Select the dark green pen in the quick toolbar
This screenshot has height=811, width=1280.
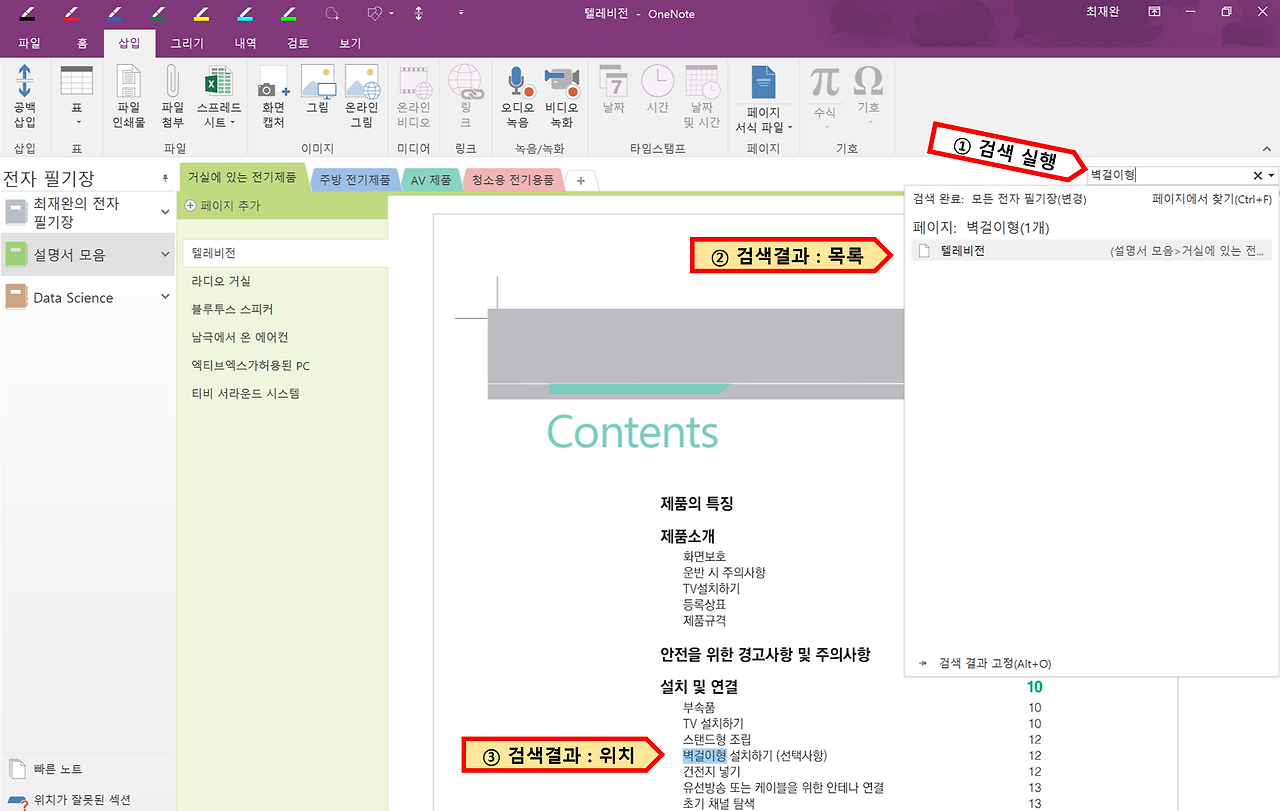pyautogui.click(x=158, y=14)
